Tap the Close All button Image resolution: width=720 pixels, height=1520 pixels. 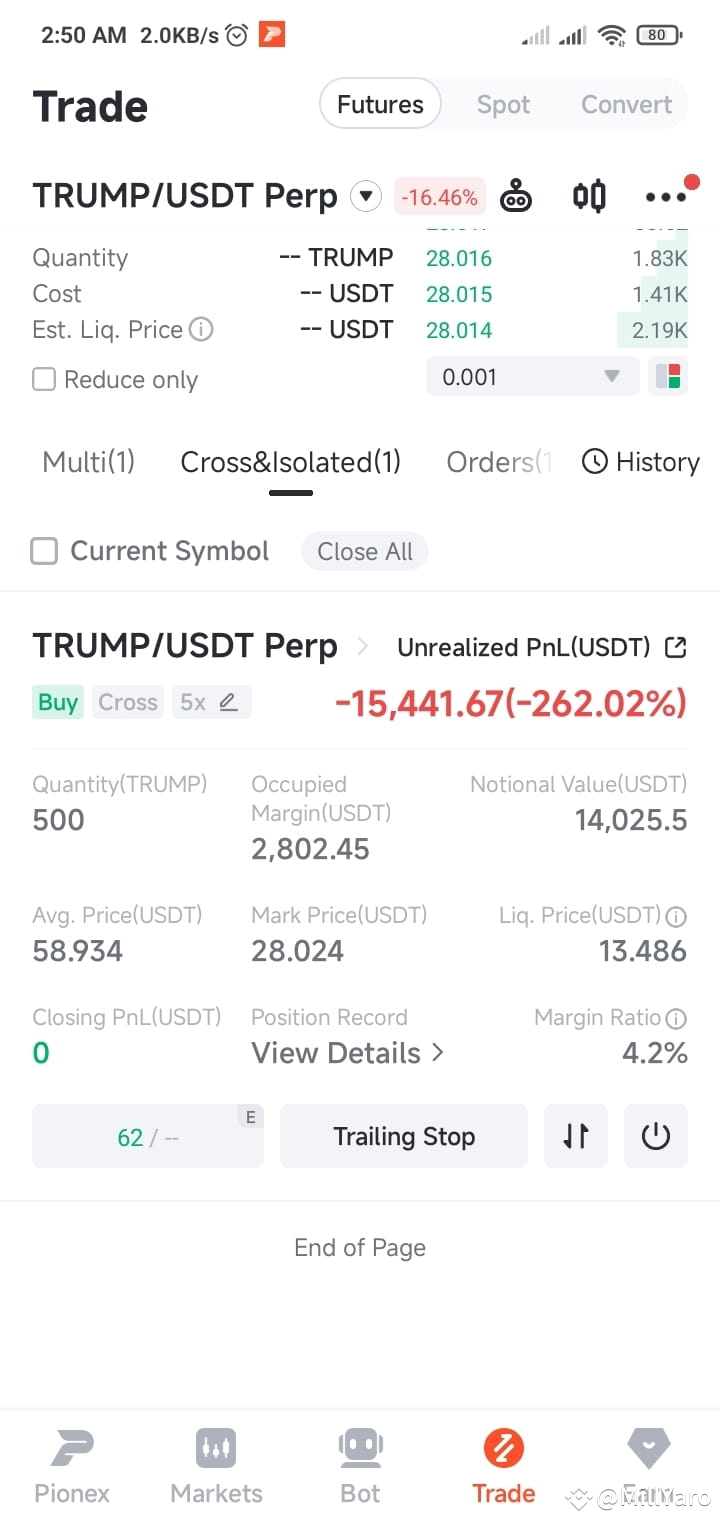coord(365,551)
